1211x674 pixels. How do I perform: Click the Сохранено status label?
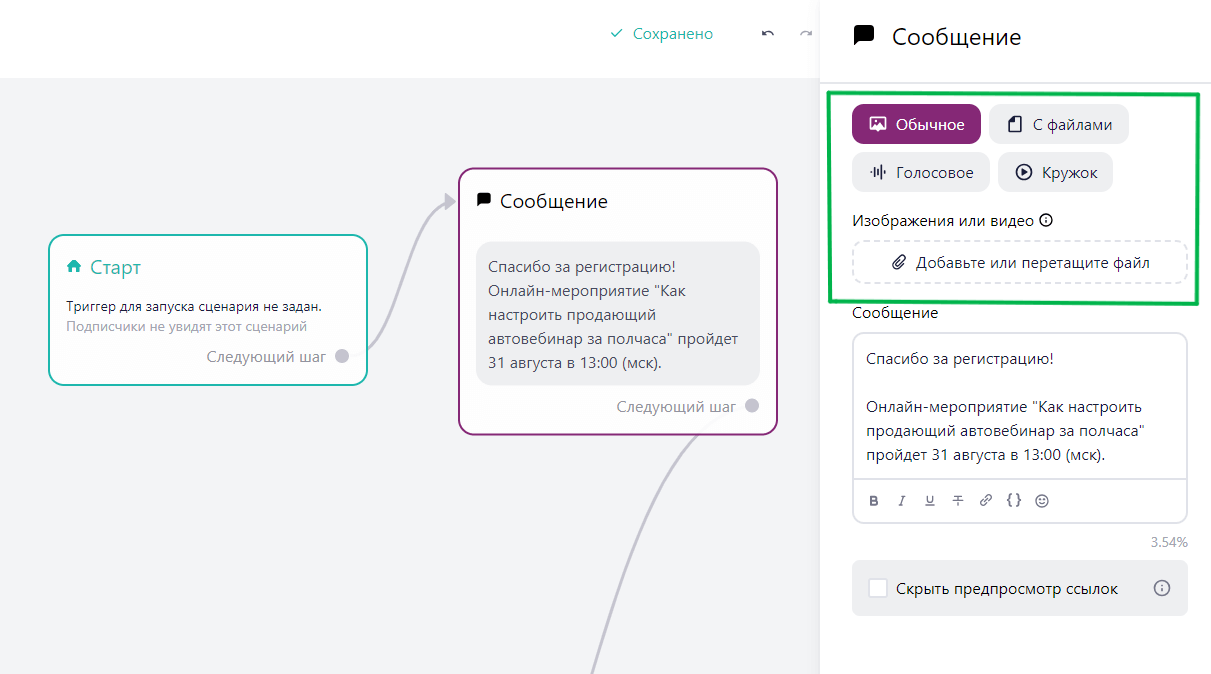pos(673,34)
